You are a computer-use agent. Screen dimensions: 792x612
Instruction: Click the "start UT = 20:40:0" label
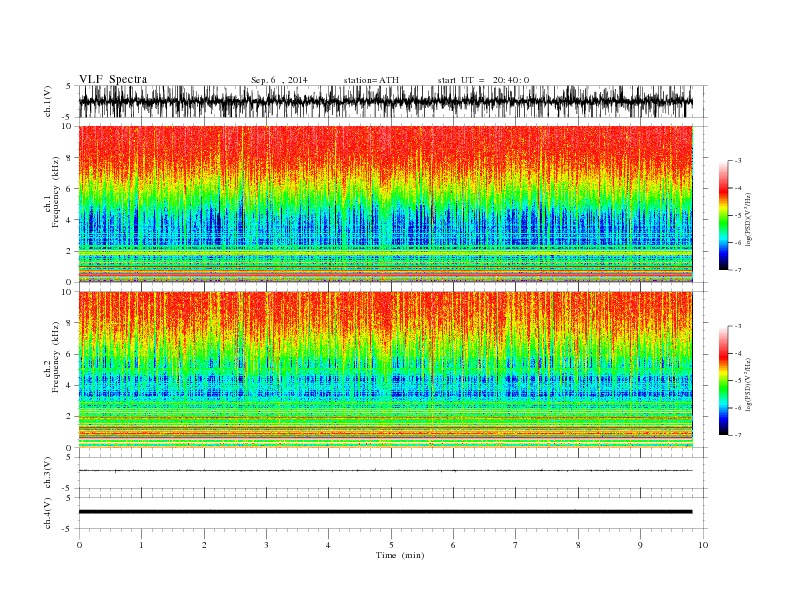click(x=483, y=80)
